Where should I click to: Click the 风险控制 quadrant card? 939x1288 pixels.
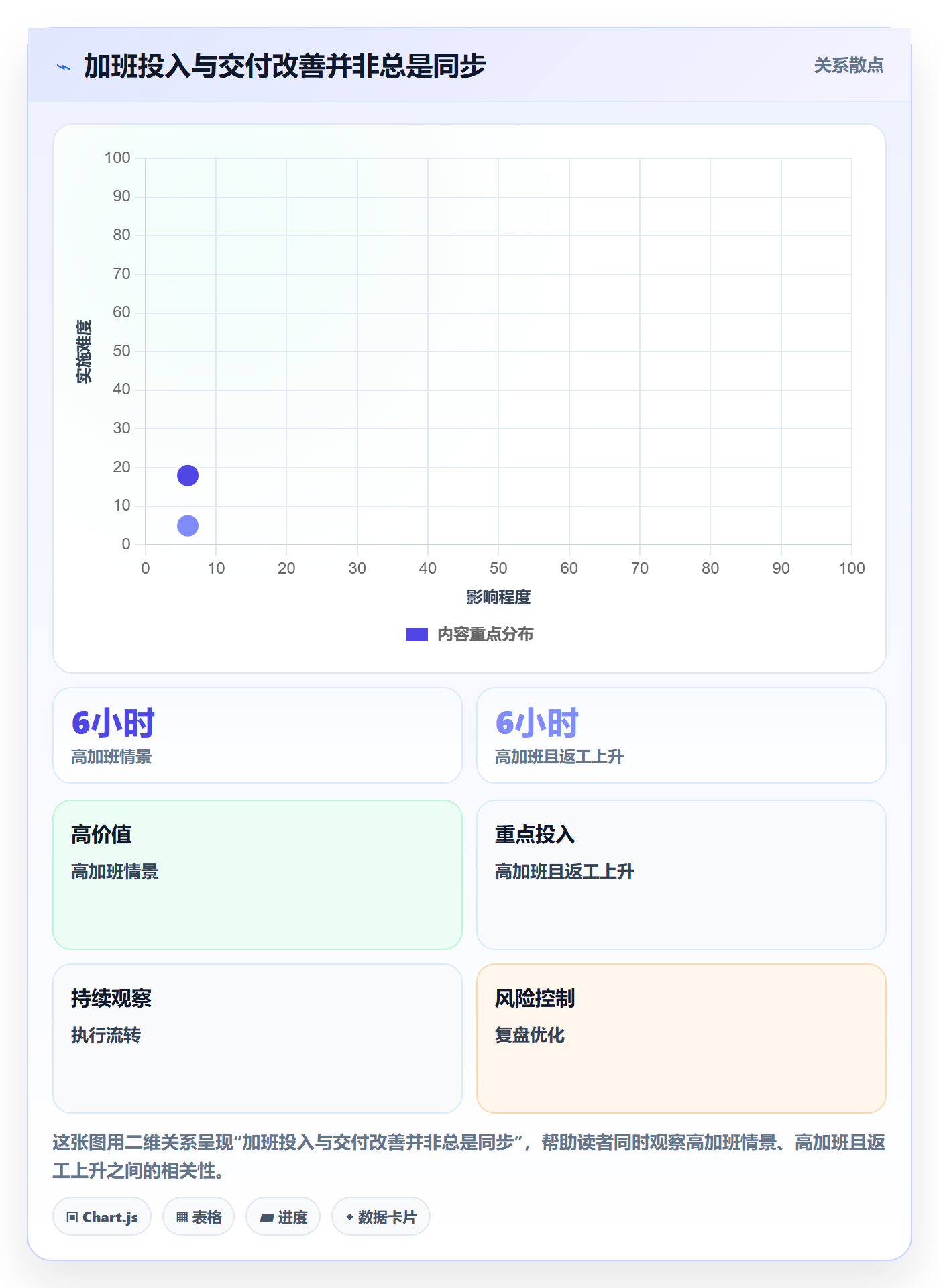tap(681, 1038)
